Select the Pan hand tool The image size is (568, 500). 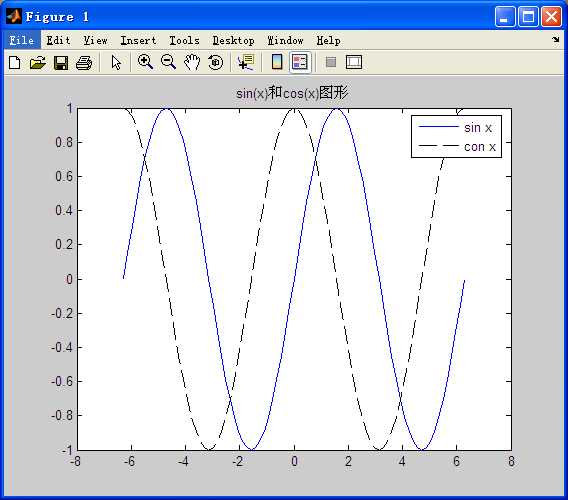click(x=192, y=62)
